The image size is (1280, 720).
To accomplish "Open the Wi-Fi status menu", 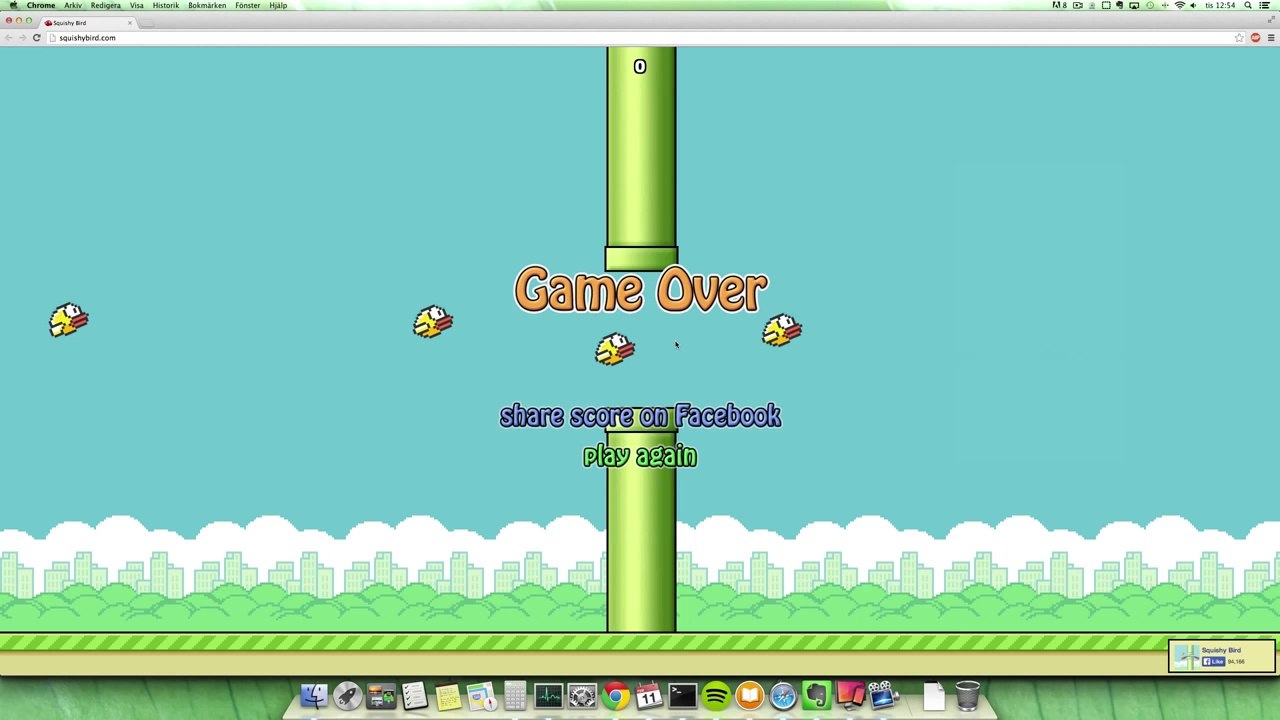I will coord(1180,5).
